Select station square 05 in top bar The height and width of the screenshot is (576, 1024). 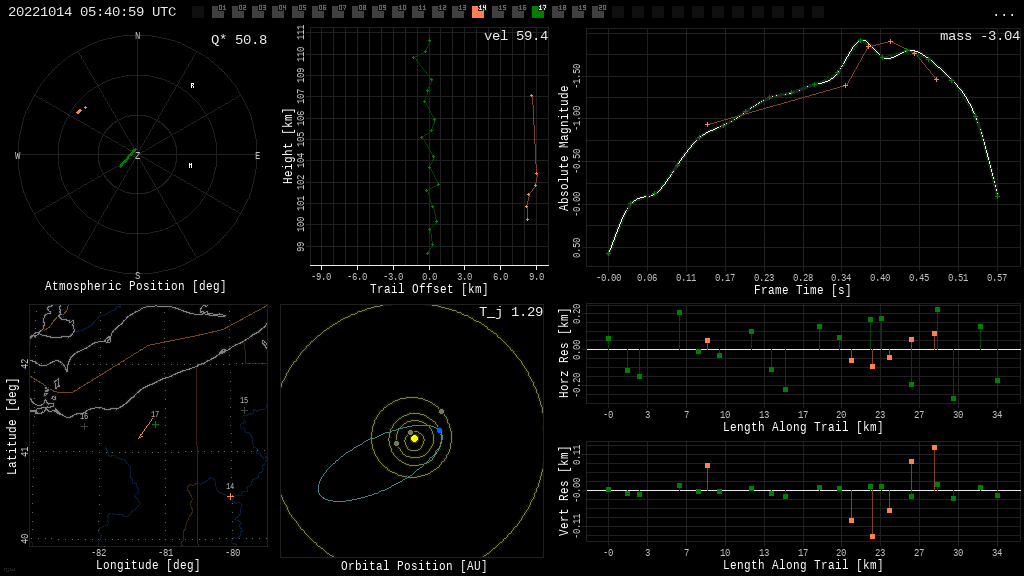tap(298, 12)
